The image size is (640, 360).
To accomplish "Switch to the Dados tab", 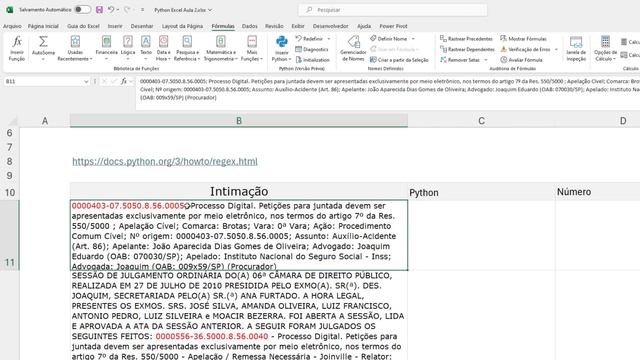I will [250, 26].
